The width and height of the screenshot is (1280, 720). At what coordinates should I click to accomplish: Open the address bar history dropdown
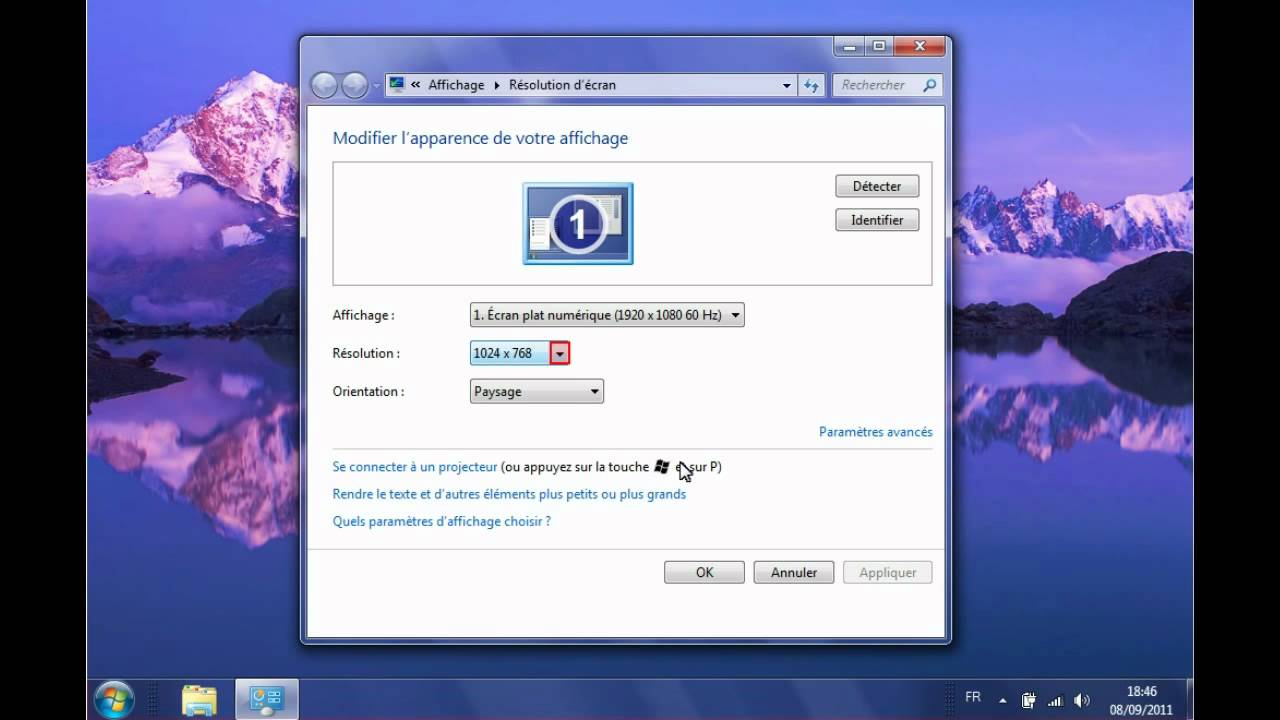pyautogui.click(x=787, y=86)
